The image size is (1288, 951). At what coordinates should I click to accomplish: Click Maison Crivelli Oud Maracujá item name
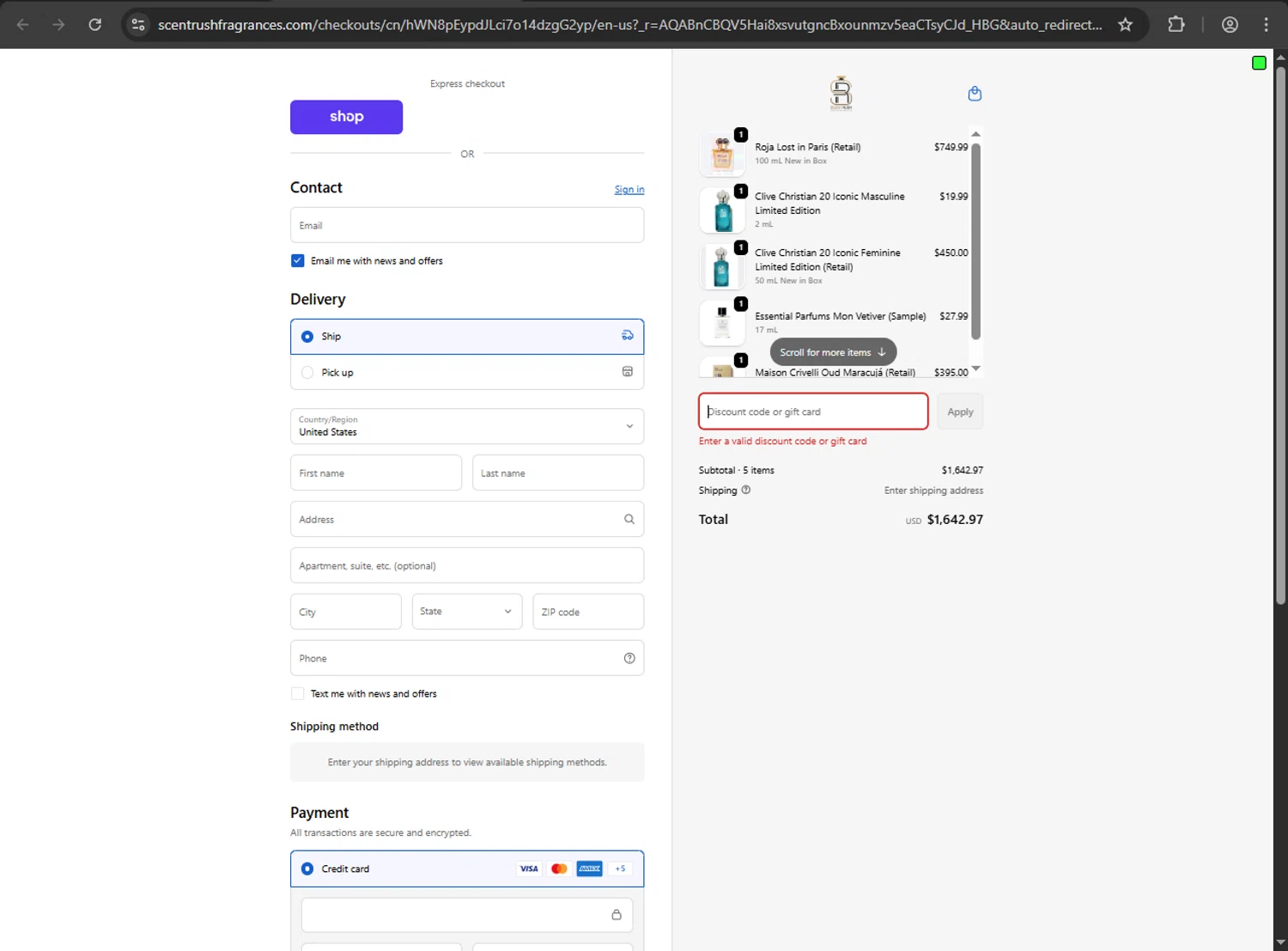click(x=835, y=372)
